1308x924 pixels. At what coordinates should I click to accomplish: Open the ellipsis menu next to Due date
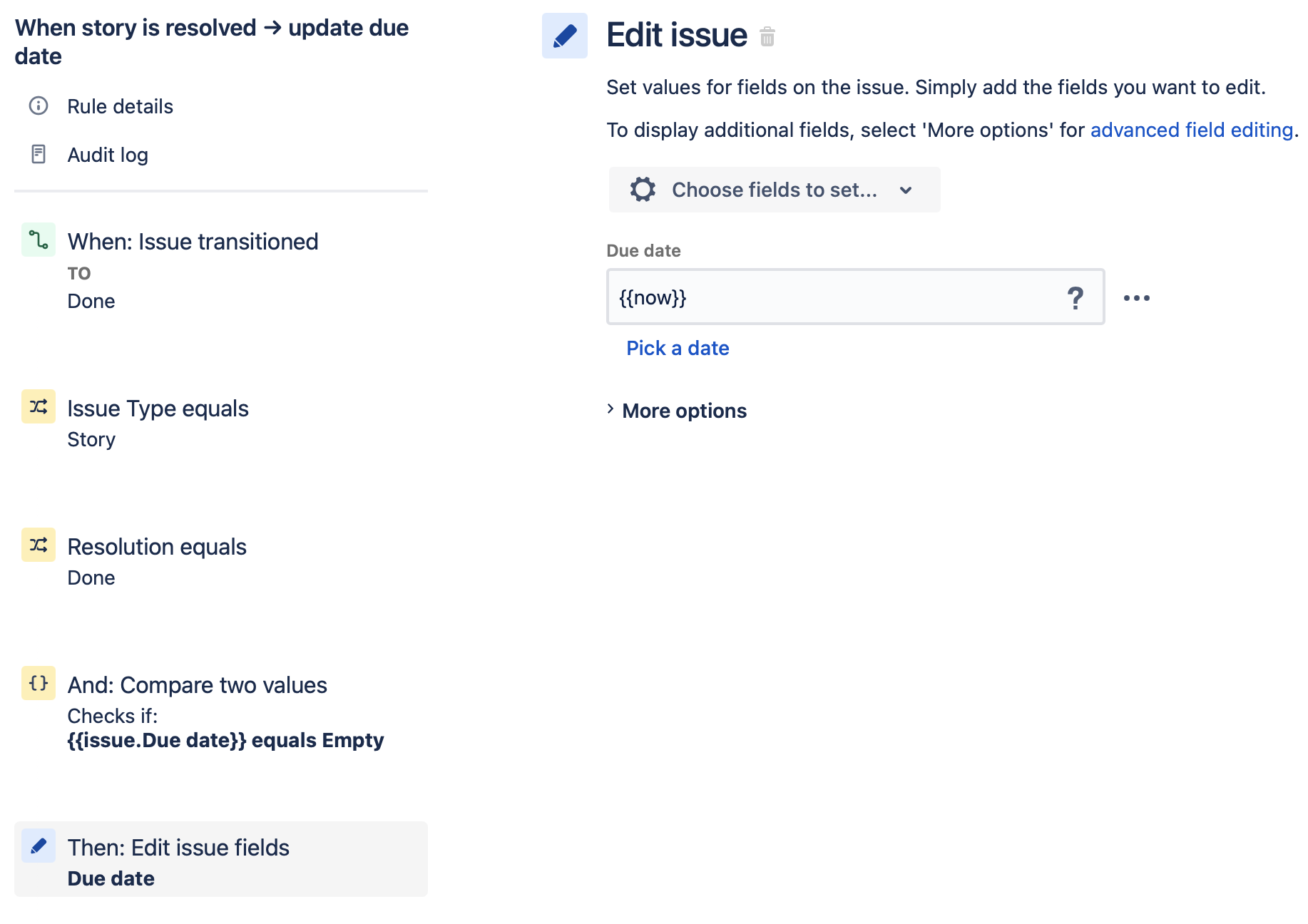coord(1135,297)
